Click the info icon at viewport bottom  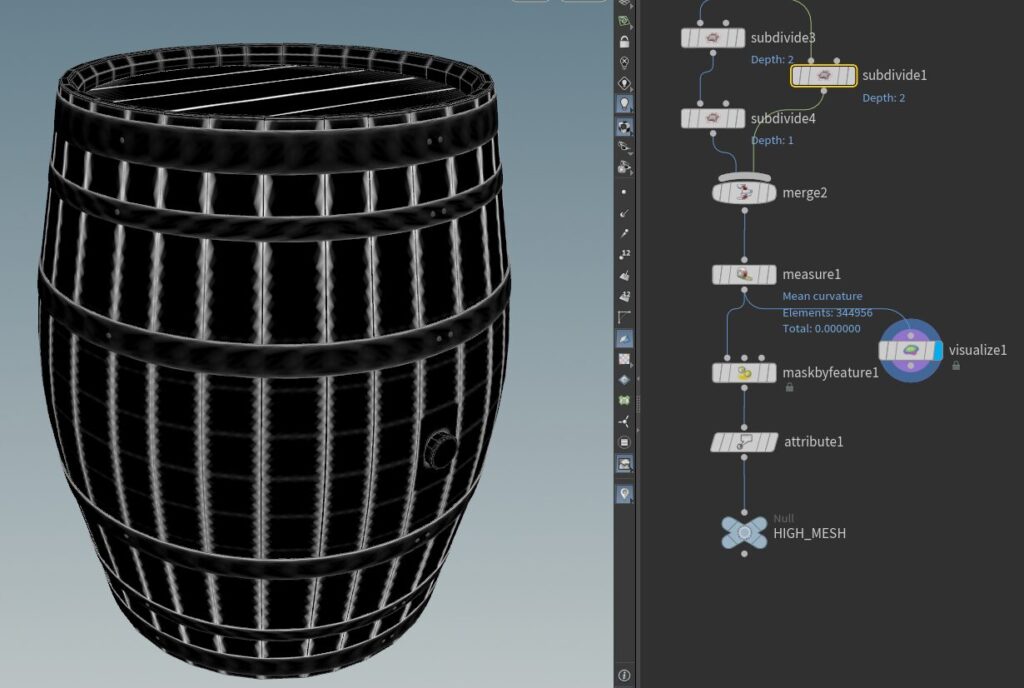click(x=624, y=676)
